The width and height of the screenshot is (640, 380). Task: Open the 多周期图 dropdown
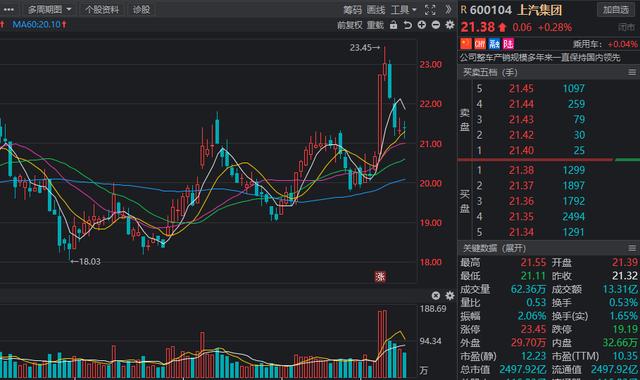(x=49, y=9)
